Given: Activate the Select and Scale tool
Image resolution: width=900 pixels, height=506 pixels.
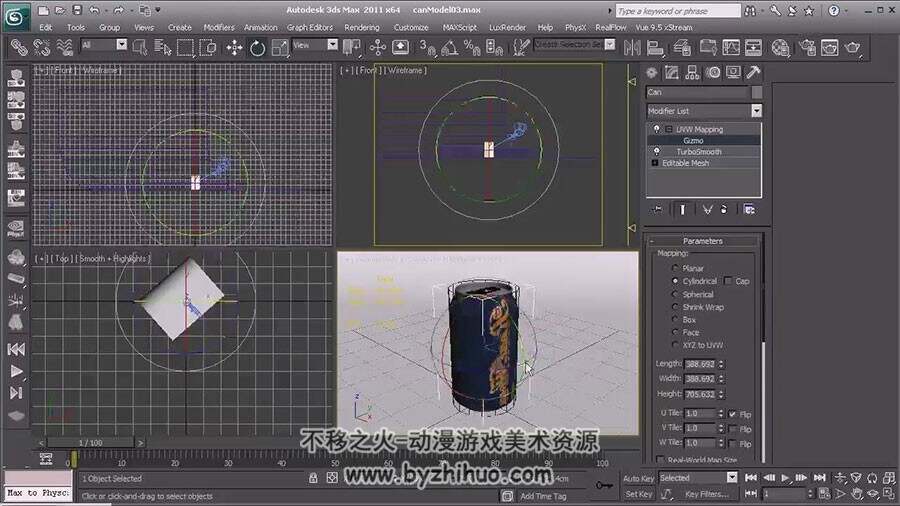Looking at the screenshot, I should [280, 48].
